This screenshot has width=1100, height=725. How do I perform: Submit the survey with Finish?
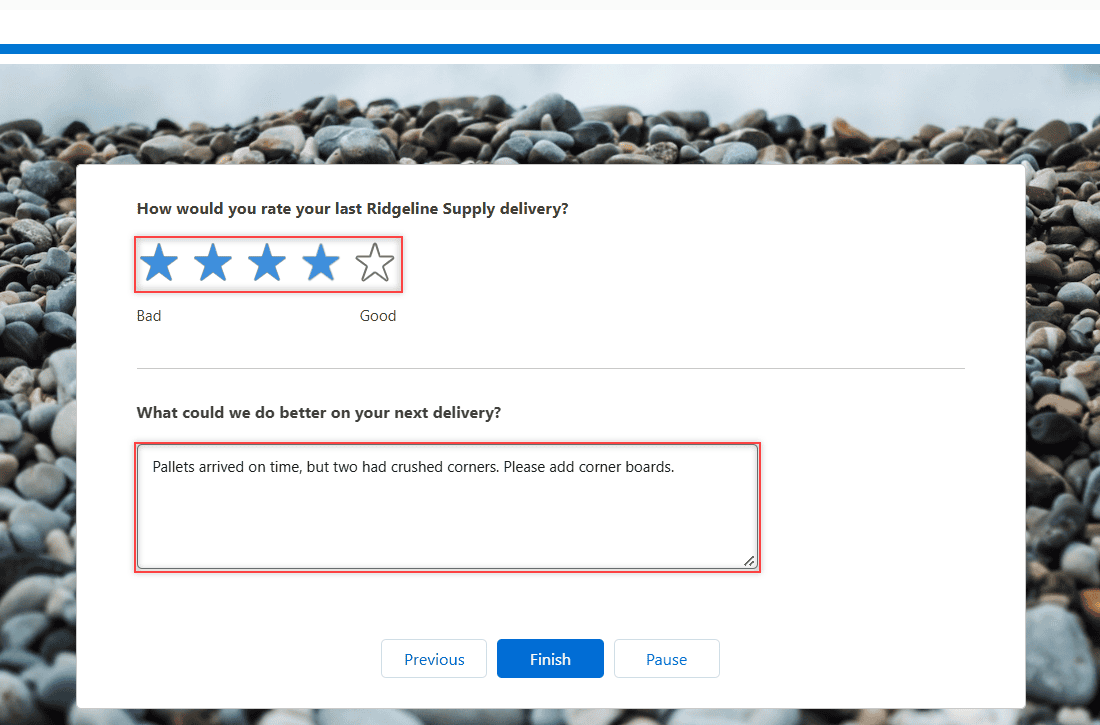[550, 658]
